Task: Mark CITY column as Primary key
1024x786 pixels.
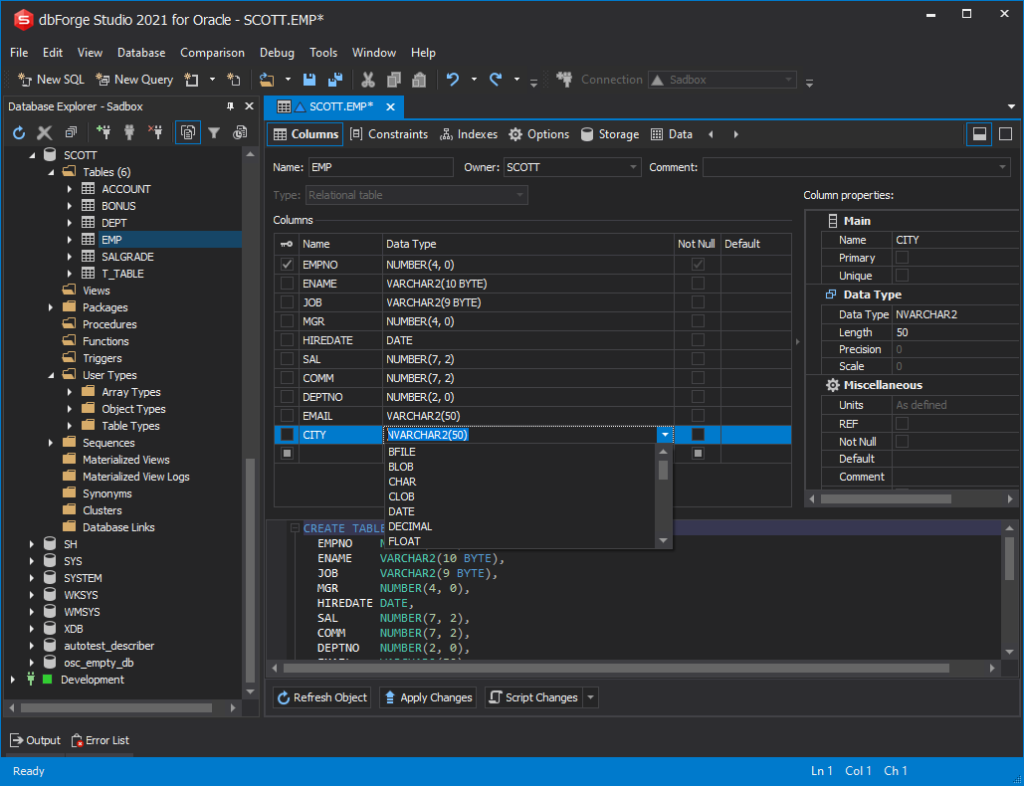Action: [x=903, y=257]
